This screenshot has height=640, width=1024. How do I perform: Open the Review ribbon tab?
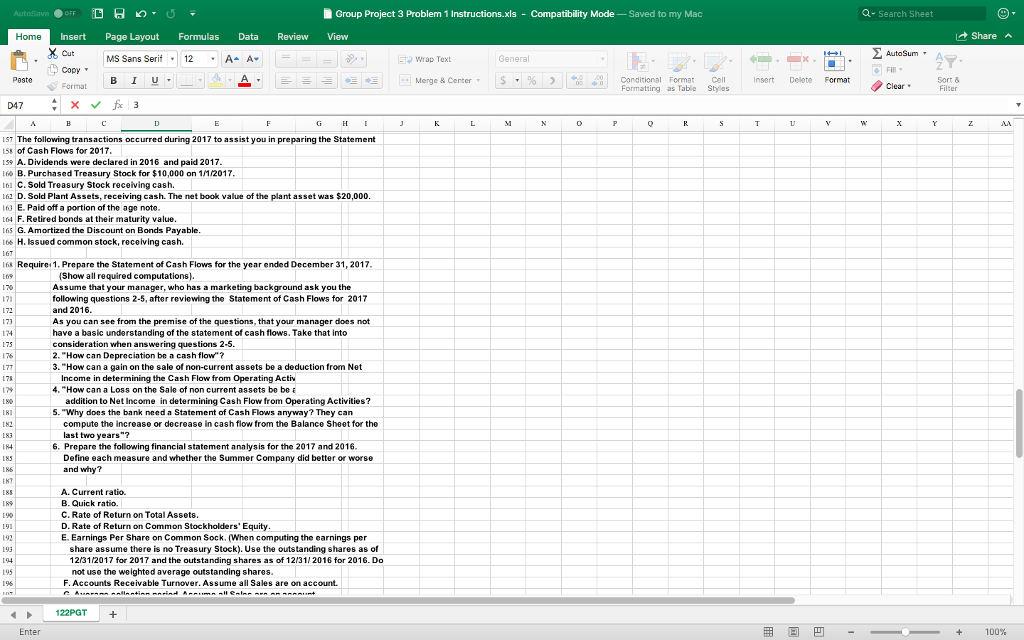click(293, 37)
